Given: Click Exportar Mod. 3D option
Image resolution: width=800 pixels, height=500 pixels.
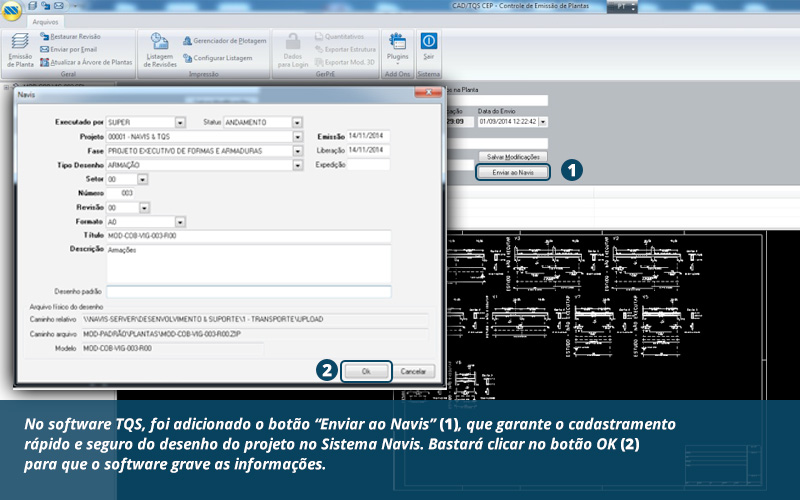Looking at the screenshot, I should coord(344,62).
